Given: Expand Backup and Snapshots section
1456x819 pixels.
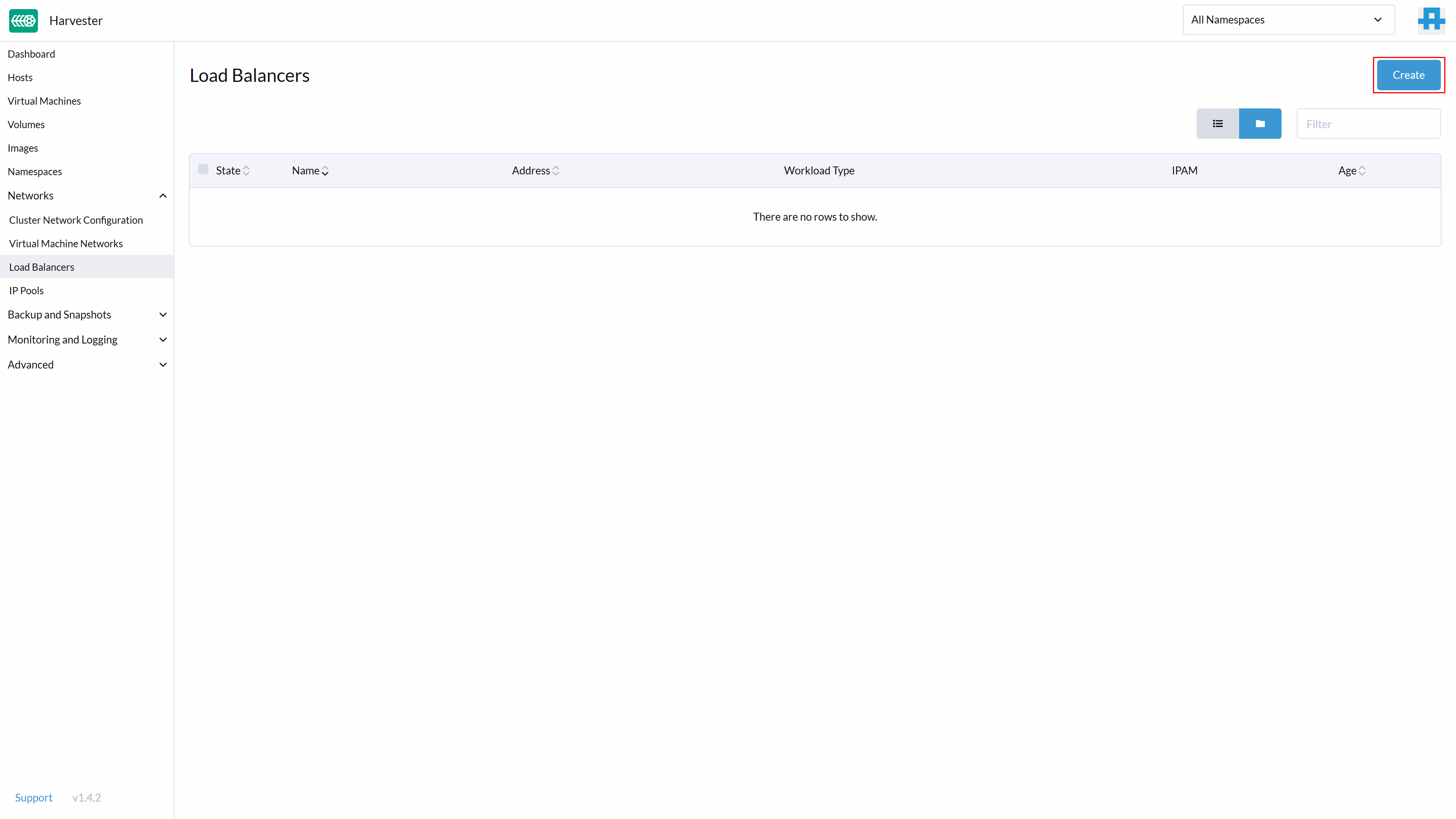Looking at the screenshot, I should point(163,315).
